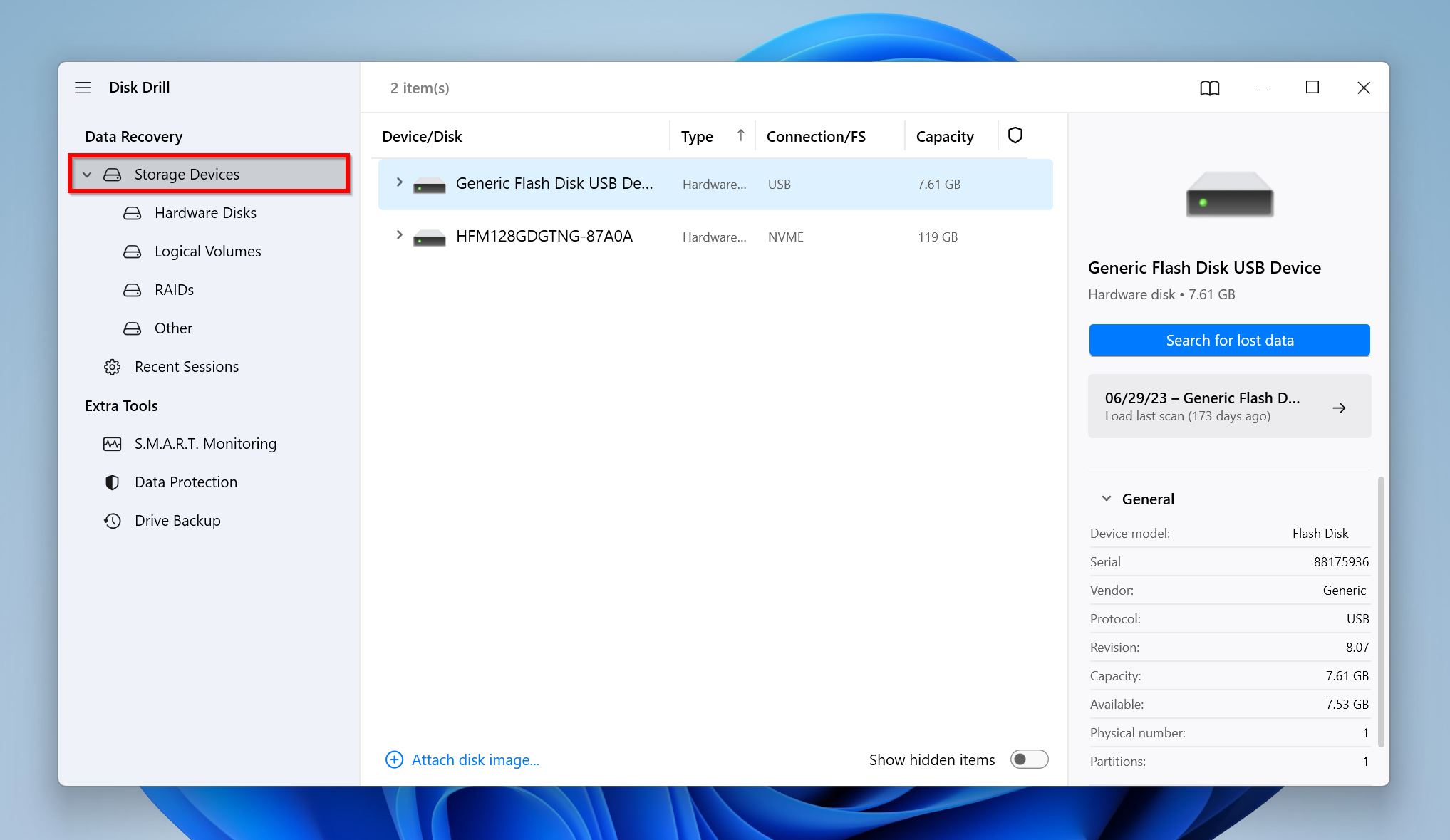Click the RAIDs drive icon

[x=133, y=290]
